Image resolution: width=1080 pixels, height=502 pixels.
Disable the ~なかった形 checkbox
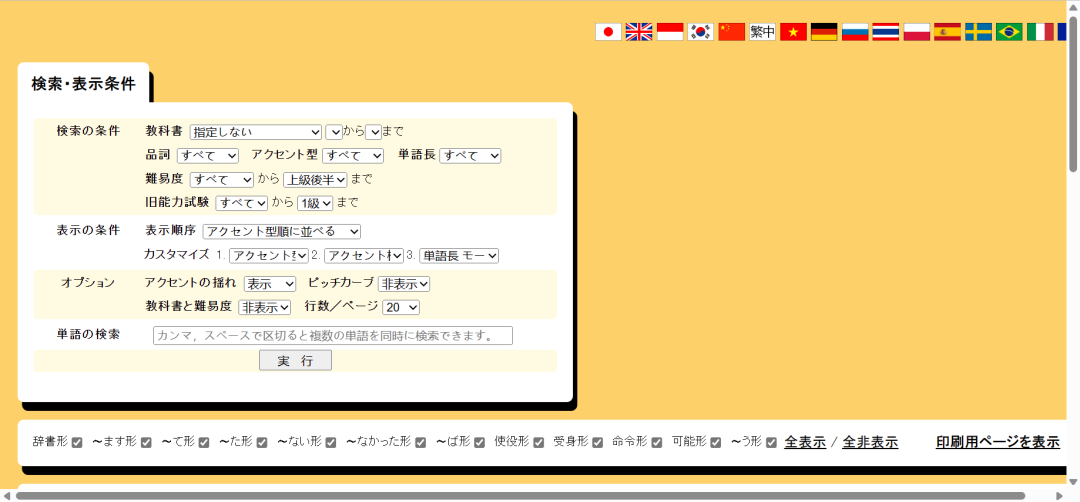coord(420,443)
